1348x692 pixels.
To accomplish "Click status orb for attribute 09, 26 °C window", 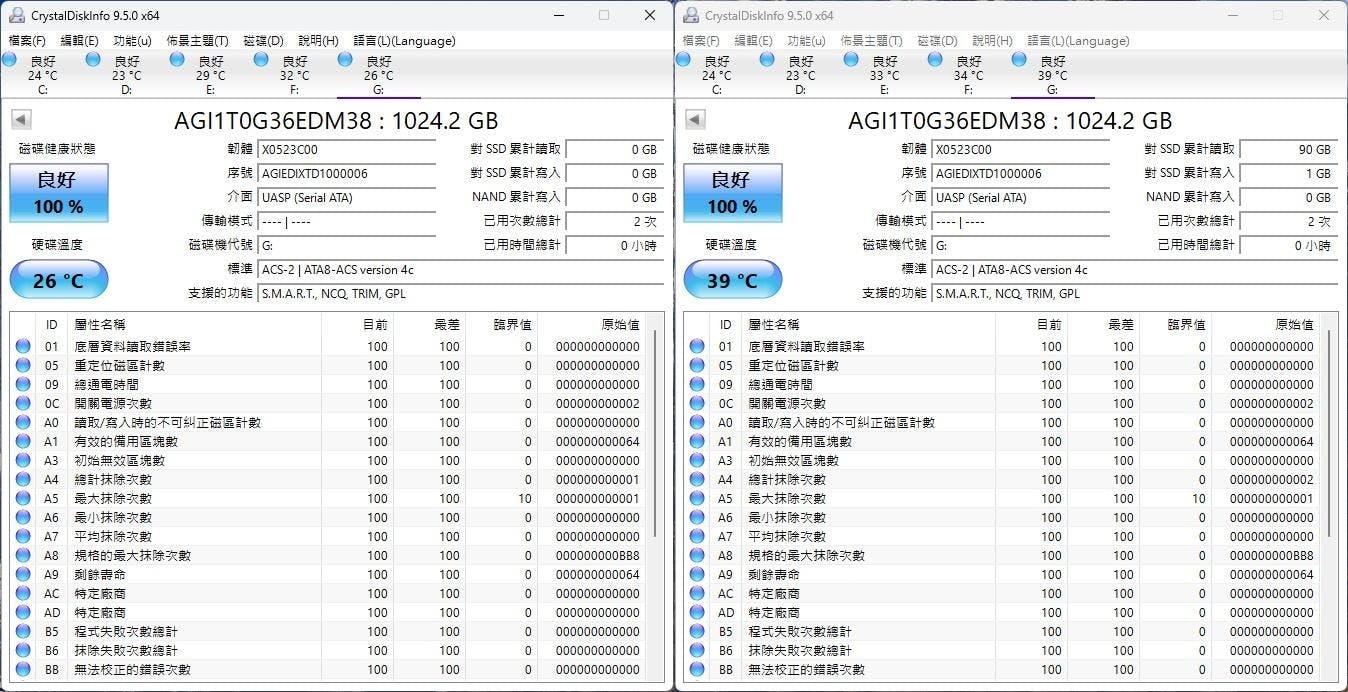I will pos(23,385).
